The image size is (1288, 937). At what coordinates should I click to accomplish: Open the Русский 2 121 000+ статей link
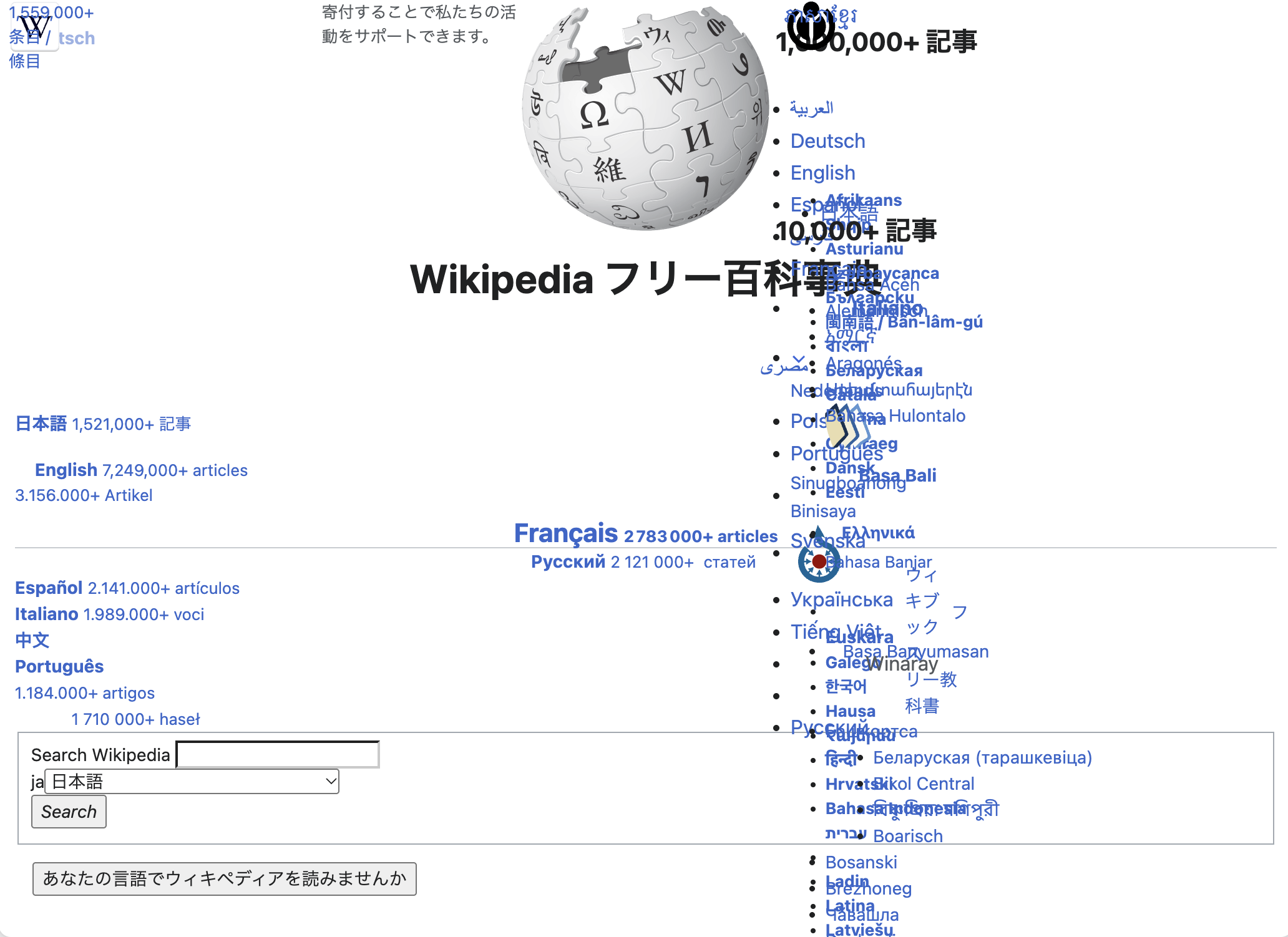643,562
